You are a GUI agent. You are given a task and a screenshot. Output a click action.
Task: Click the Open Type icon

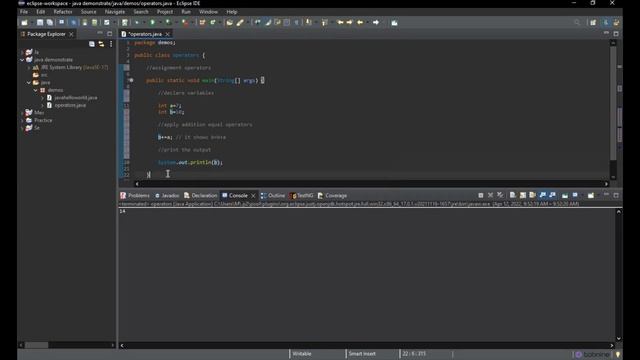229,23
